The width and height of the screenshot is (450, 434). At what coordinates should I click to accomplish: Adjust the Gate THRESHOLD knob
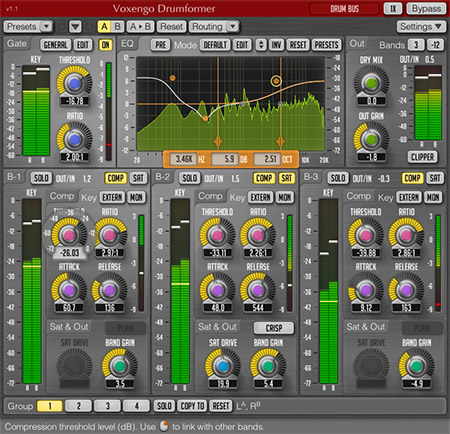[74, 83]
